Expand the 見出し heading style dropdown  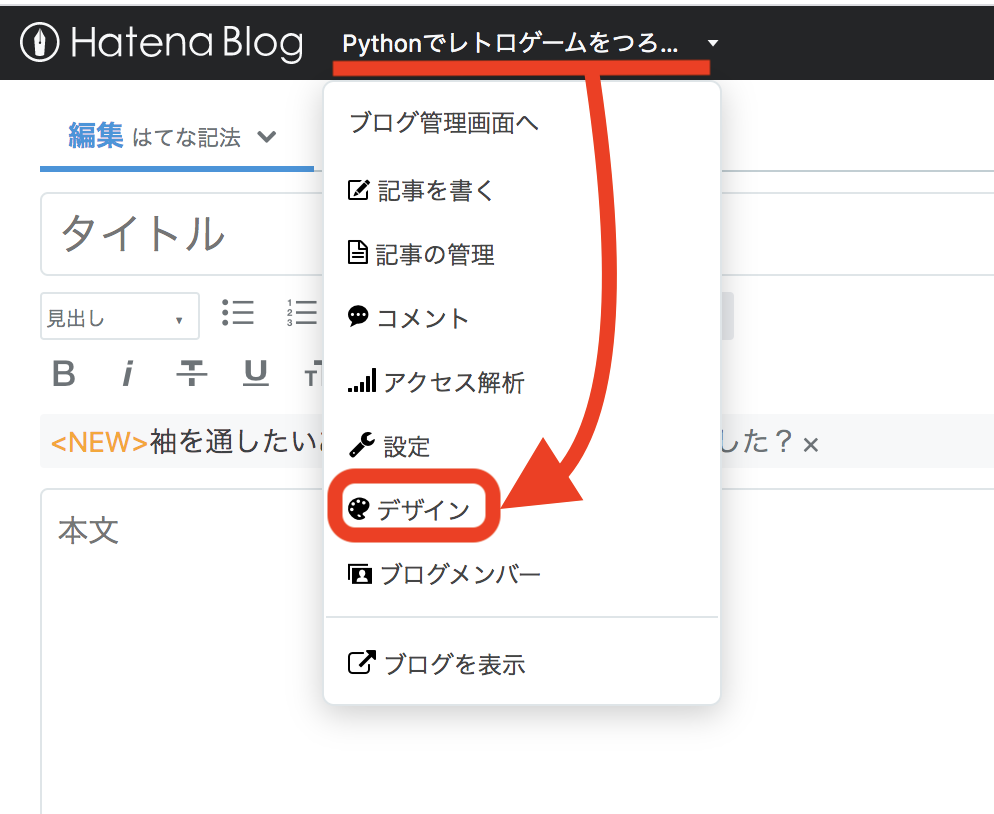[x=119, y=316]
